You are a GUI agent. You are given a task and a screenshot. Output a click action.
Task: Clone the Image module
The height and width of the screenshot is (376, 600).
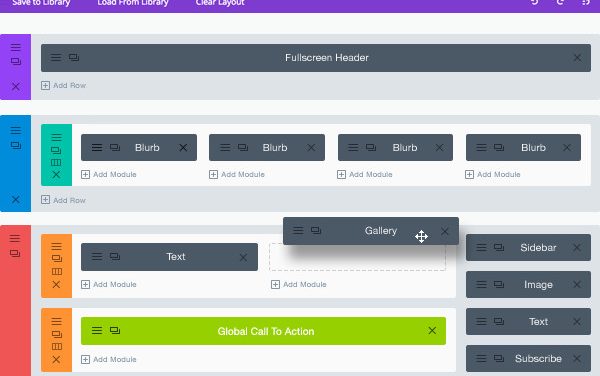pos(499,285)
